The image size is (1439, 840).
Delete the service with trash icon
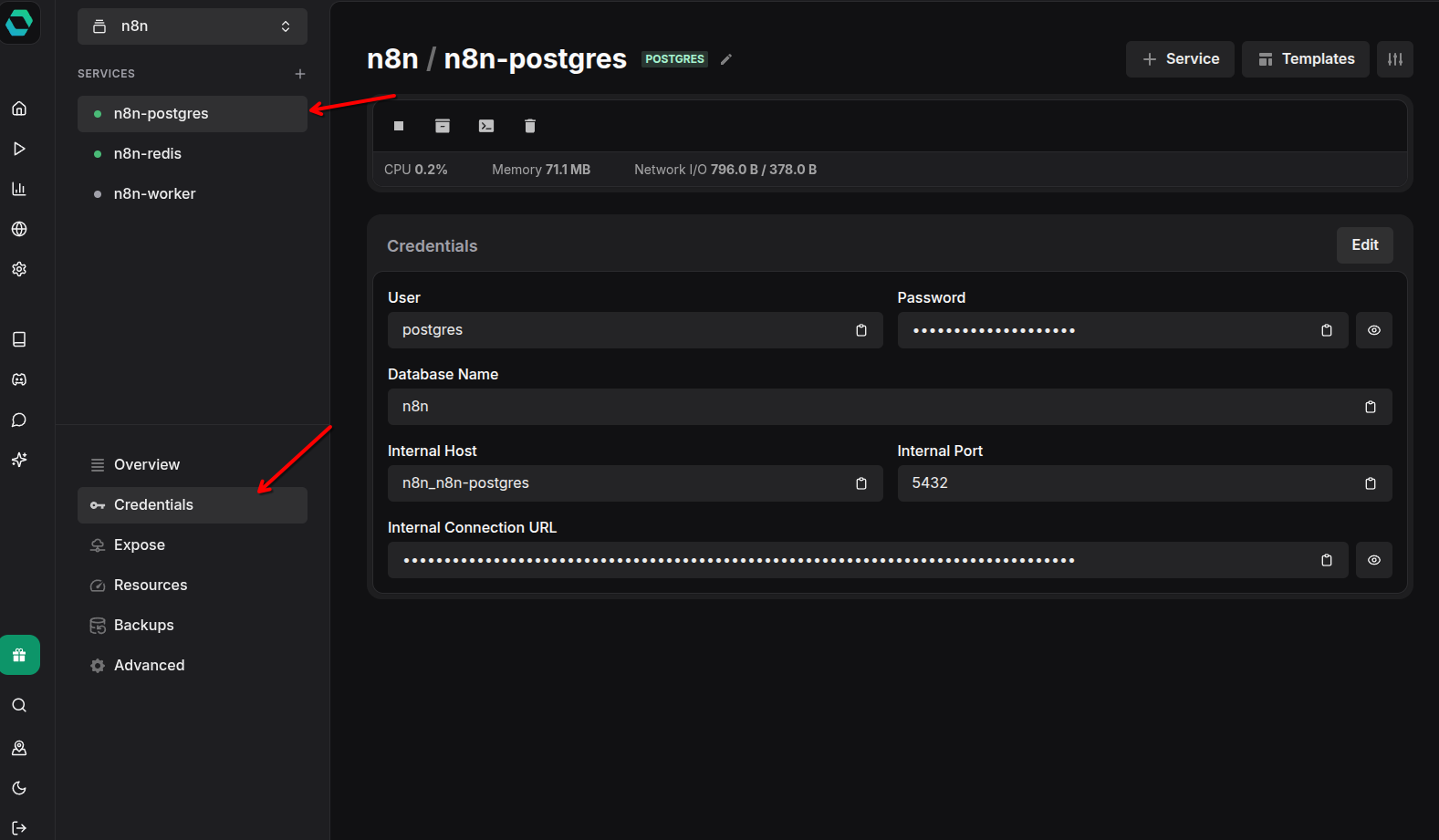coord(530,126)
